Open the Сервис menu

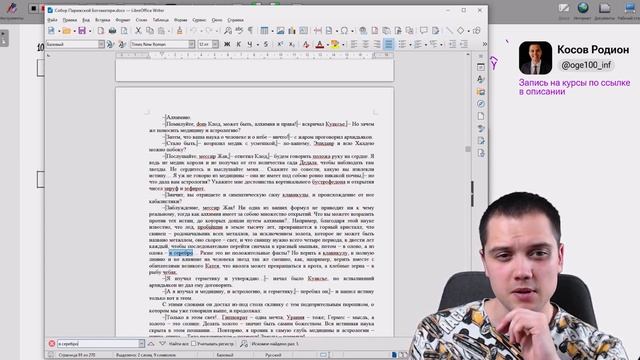click(x=199, y=20)
